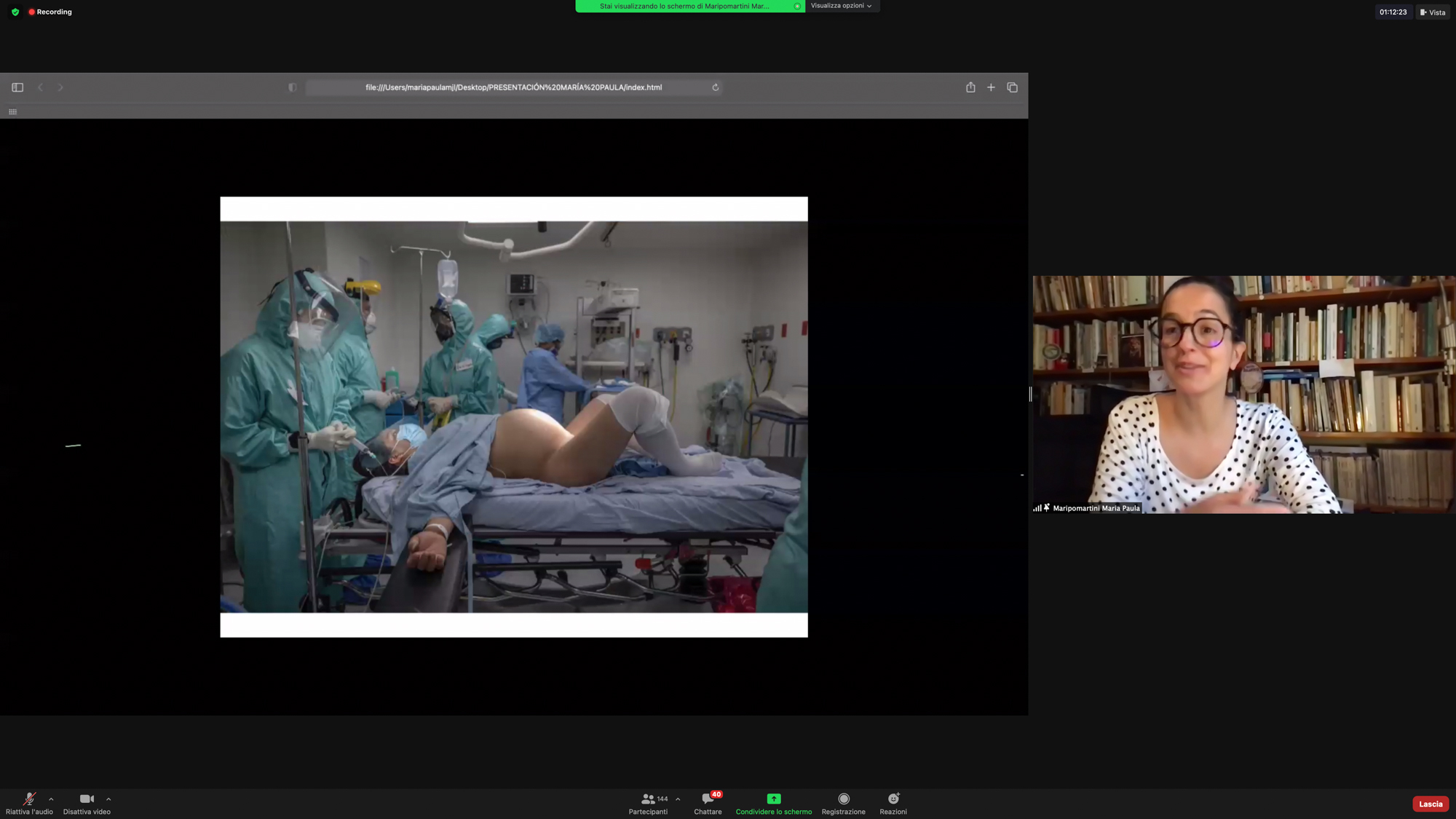Screen dimensions: 1456x819
Task: Start Registrazione recording
Action: click(x=843, y=804)
